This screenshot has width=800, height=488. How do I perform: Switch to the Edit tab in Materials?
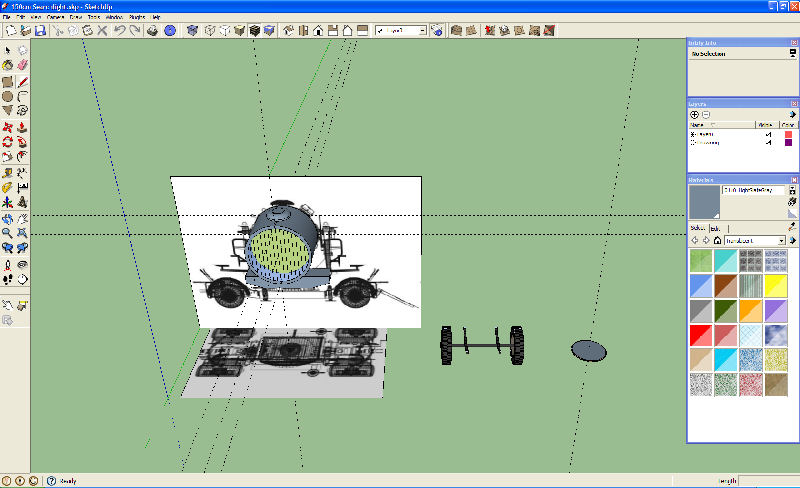point(715,229)
